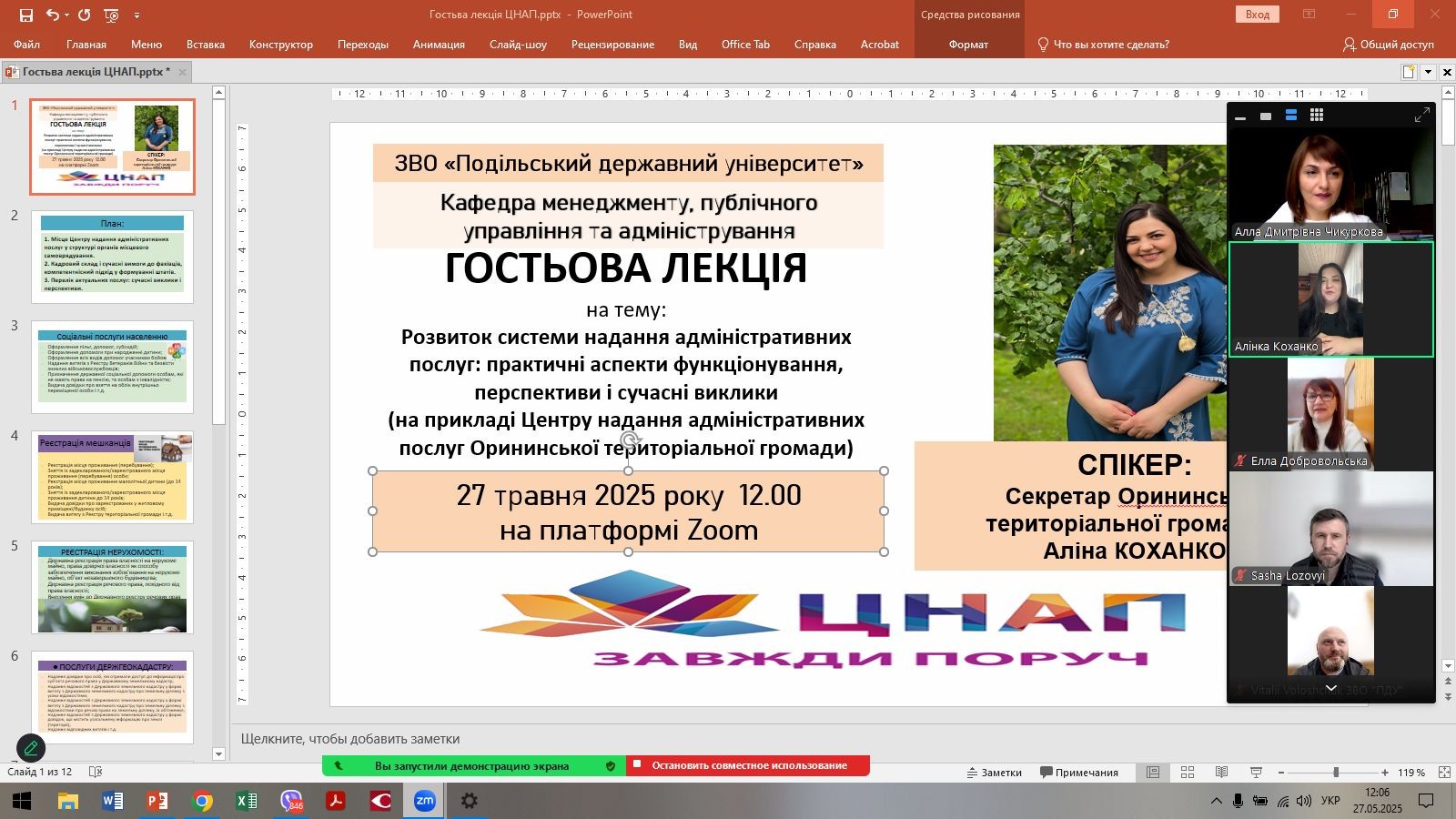Switch Zoom video panel to gallery grid view
1456x819 pixels.
[1316, 116]
